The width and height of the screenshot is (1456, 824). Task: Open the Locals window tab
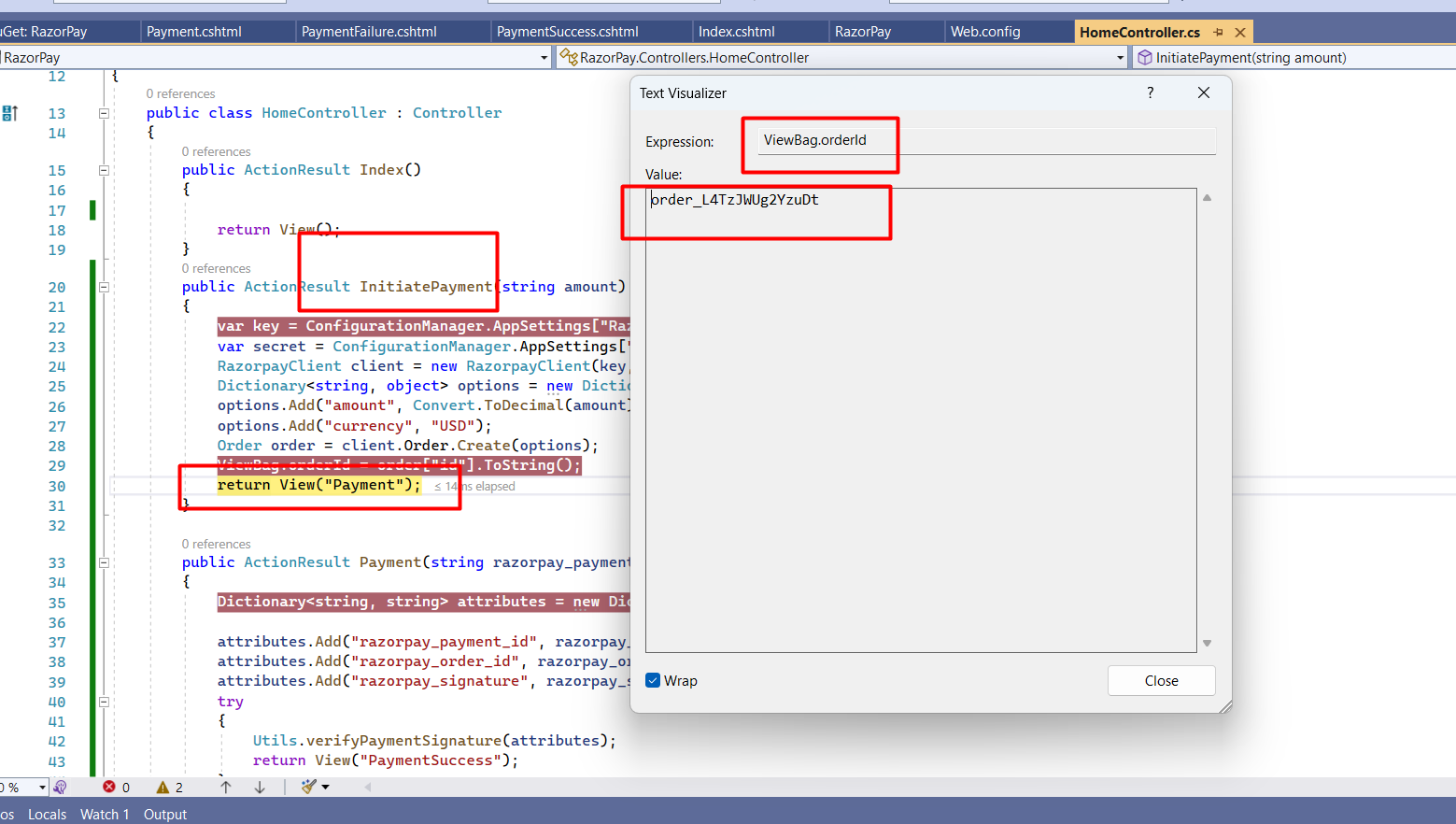tap(47, 815)
